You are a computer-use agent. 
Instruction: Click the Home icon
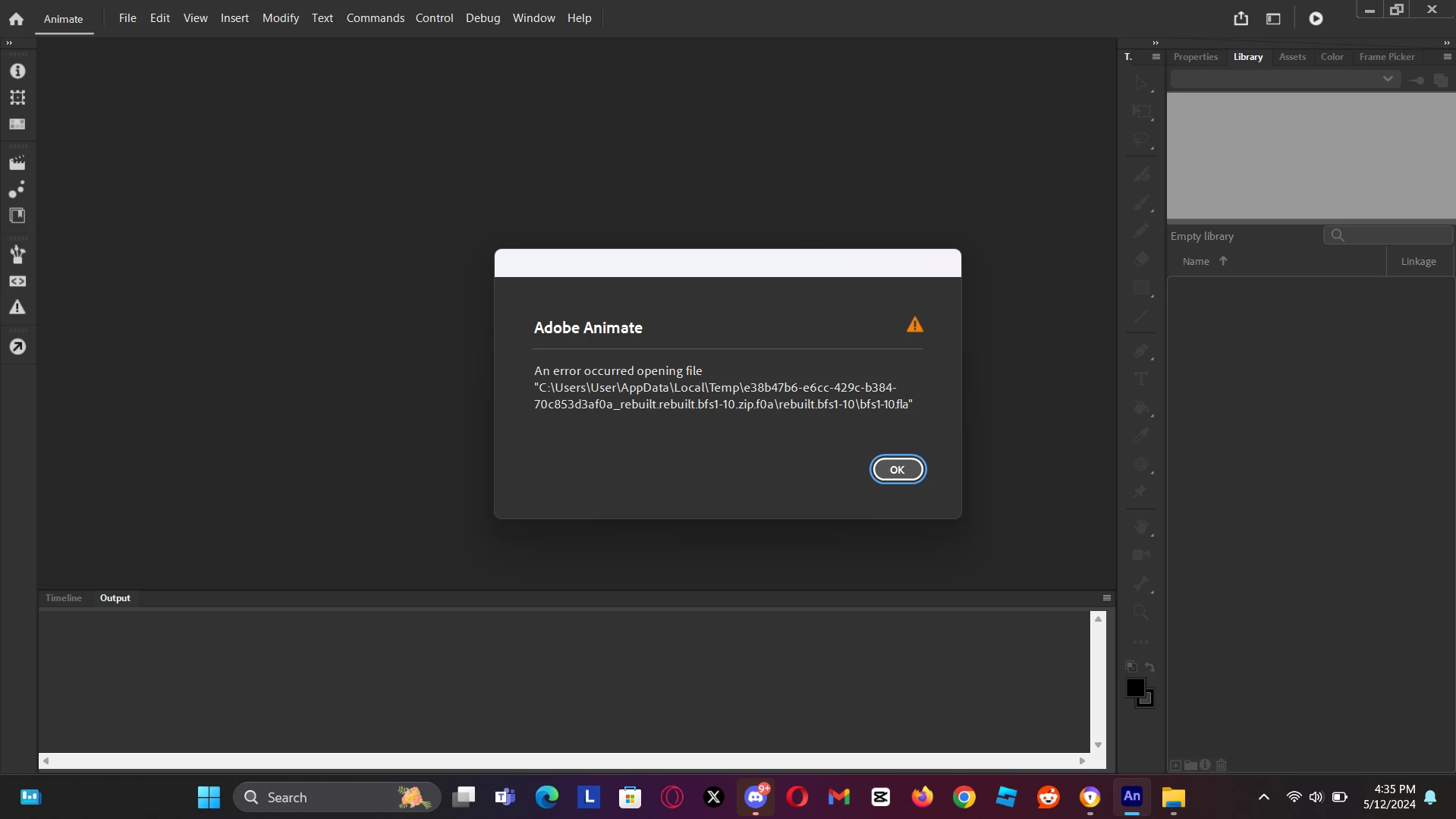[x=16, y=18]
